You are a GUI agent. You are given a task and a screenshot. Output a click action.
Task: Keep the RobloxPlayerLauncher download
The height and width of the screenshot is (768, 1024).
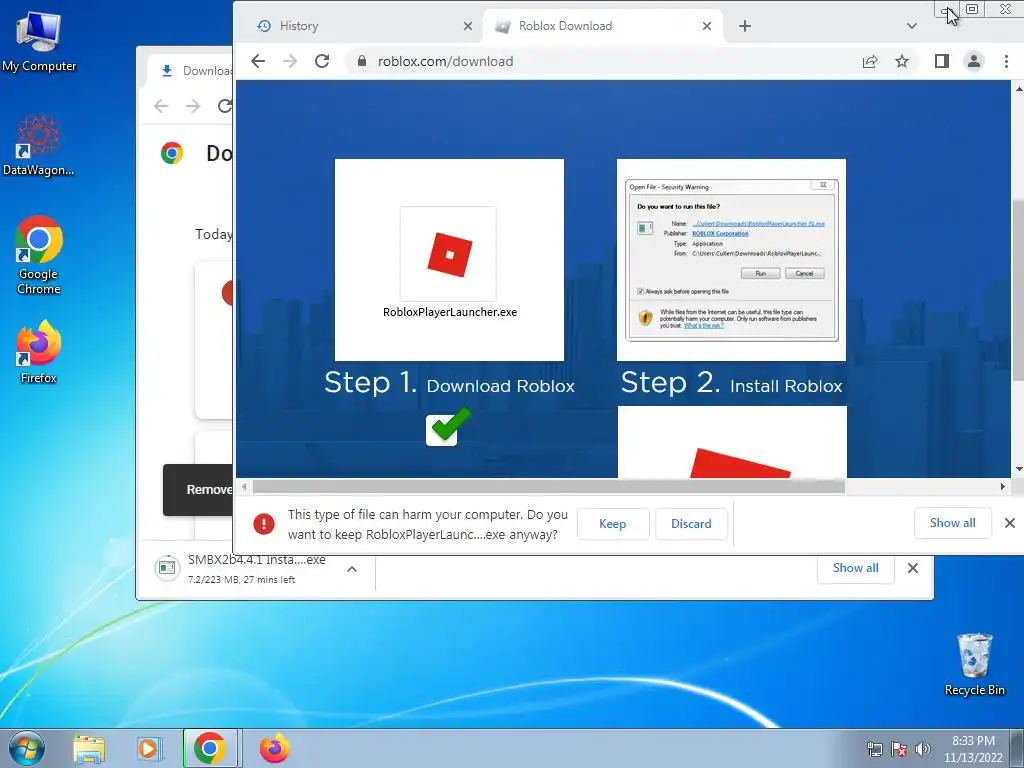tap(613, 524)
